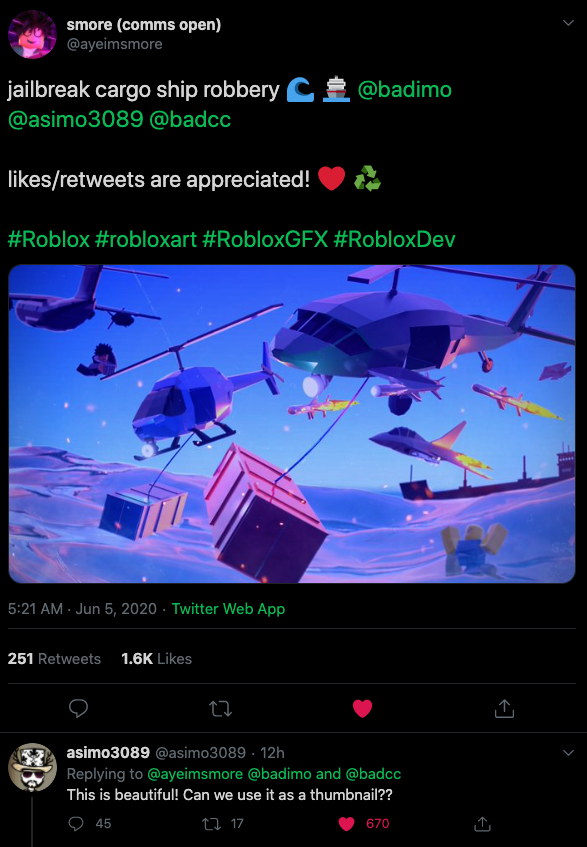Click the Twitter Web App source link
The image size is (587, 847).
point(228,609)
